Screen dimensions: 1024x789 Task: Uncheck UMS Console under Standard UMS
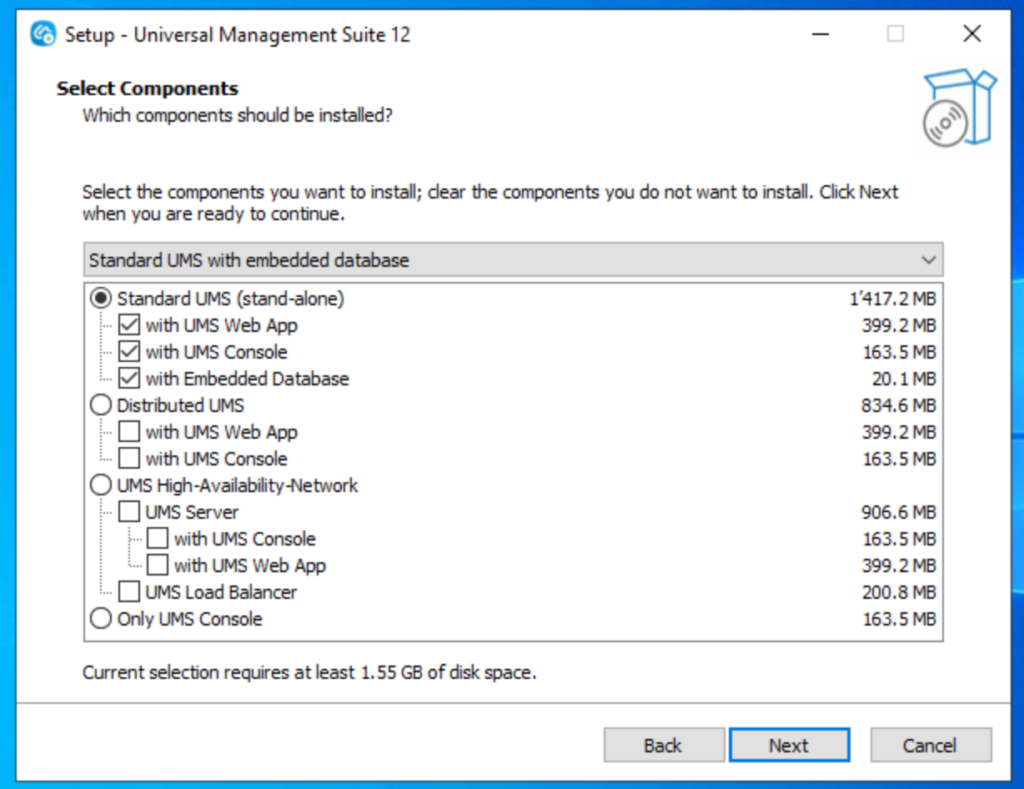(x=129, y=352)
